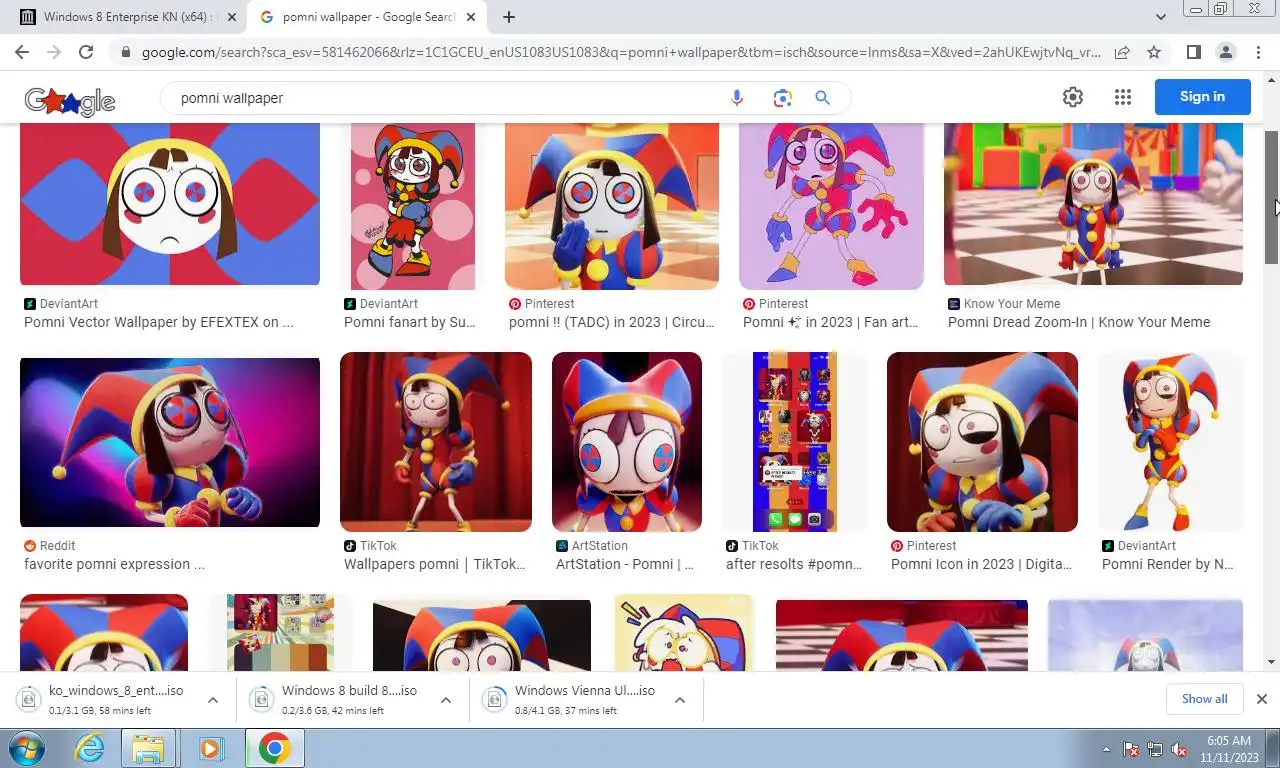Click the Action Center flag icon
This screenshot has width=1280, height=768.
click(1131, 749)
